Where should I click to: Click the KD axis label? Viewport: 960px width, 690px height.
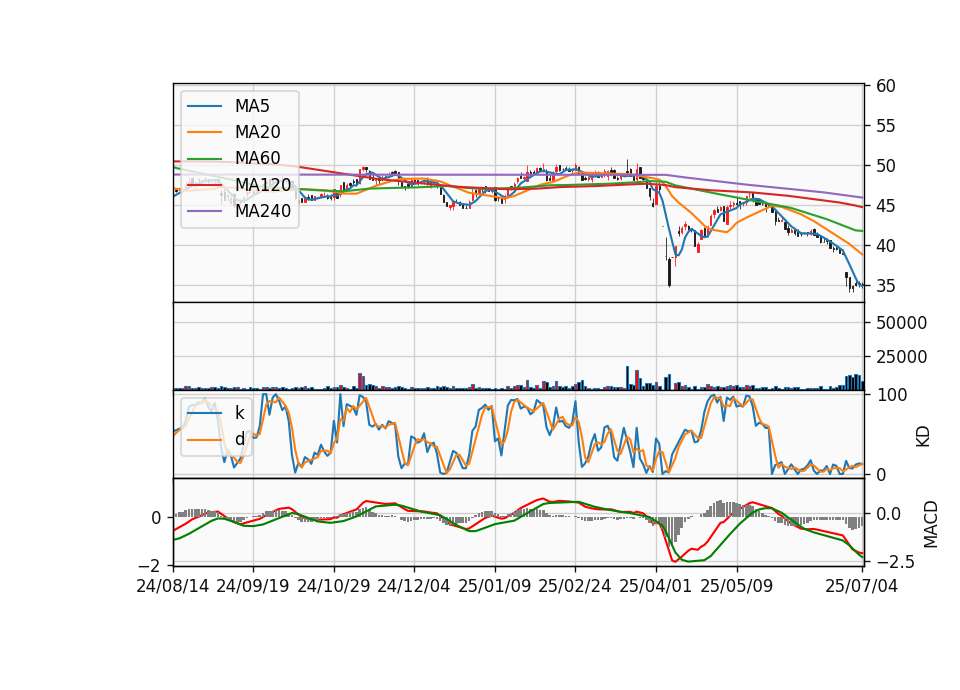[x=923, y=436]
